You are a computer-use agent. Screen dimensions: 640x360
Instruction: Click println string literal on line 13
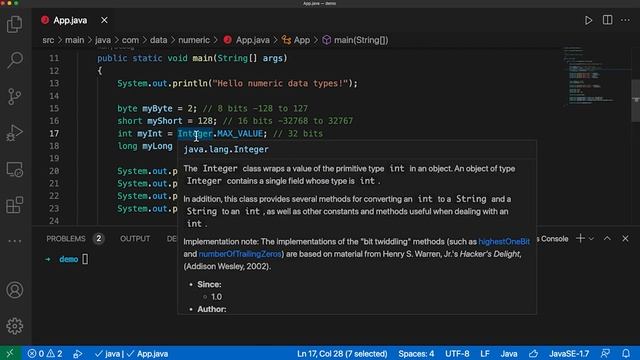(x=280, y=83)
